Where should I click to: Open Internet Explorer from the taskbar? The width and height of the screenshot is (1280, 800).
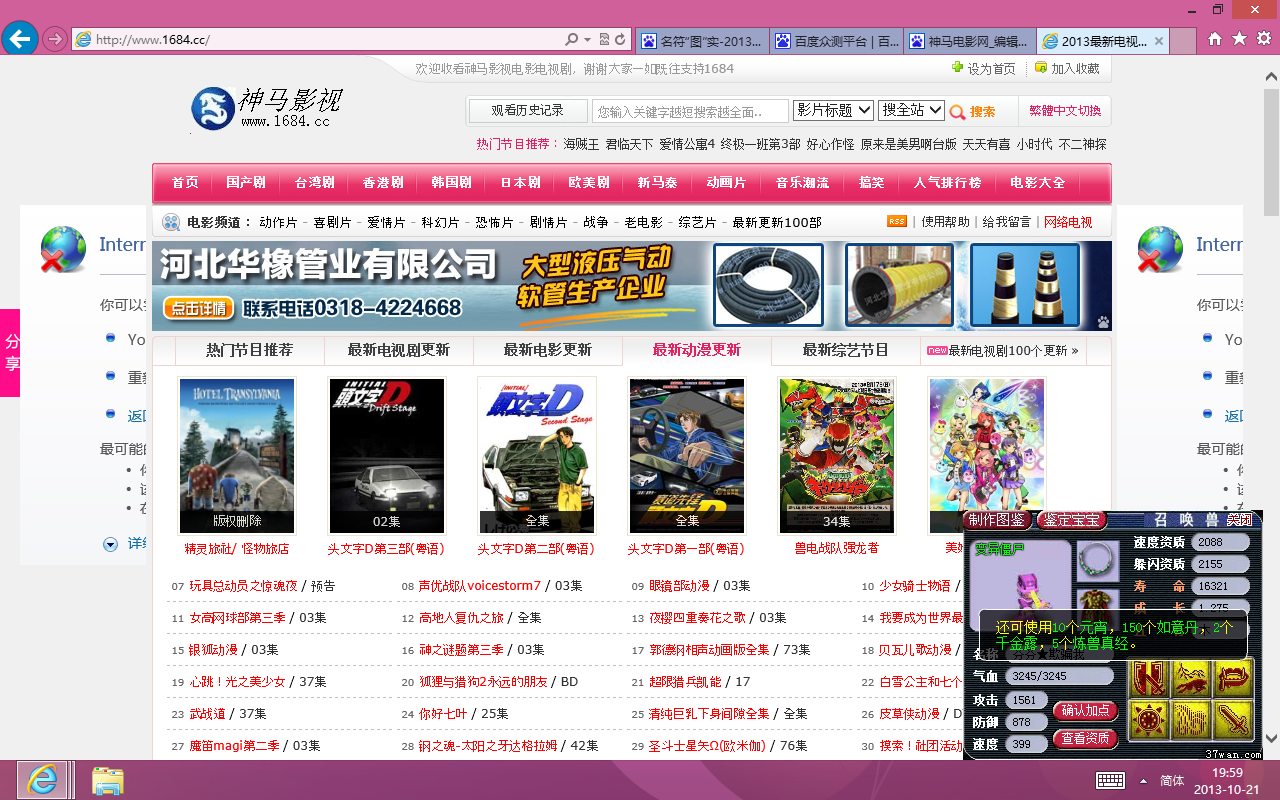[42, 780]
